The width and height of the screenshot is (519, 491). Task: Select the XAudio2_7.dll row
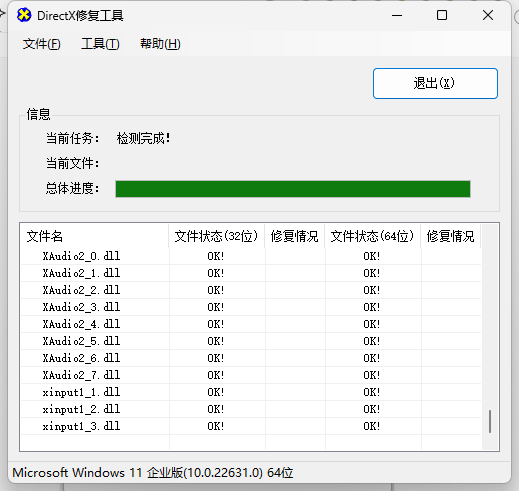pyautogui.click(x=251, y=375)
